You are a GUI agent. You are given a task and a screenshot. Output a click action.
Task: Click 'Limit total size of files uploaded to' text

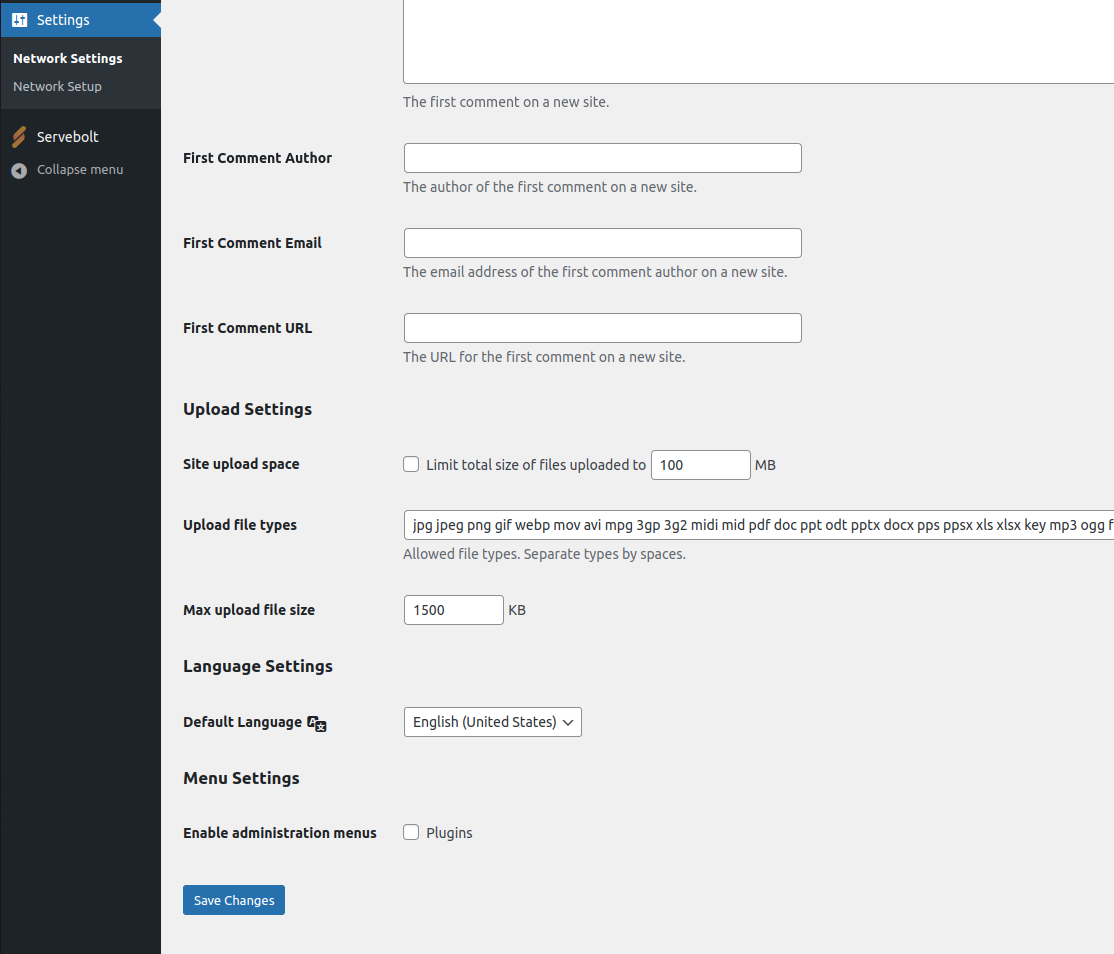click(x=536, y=465)
